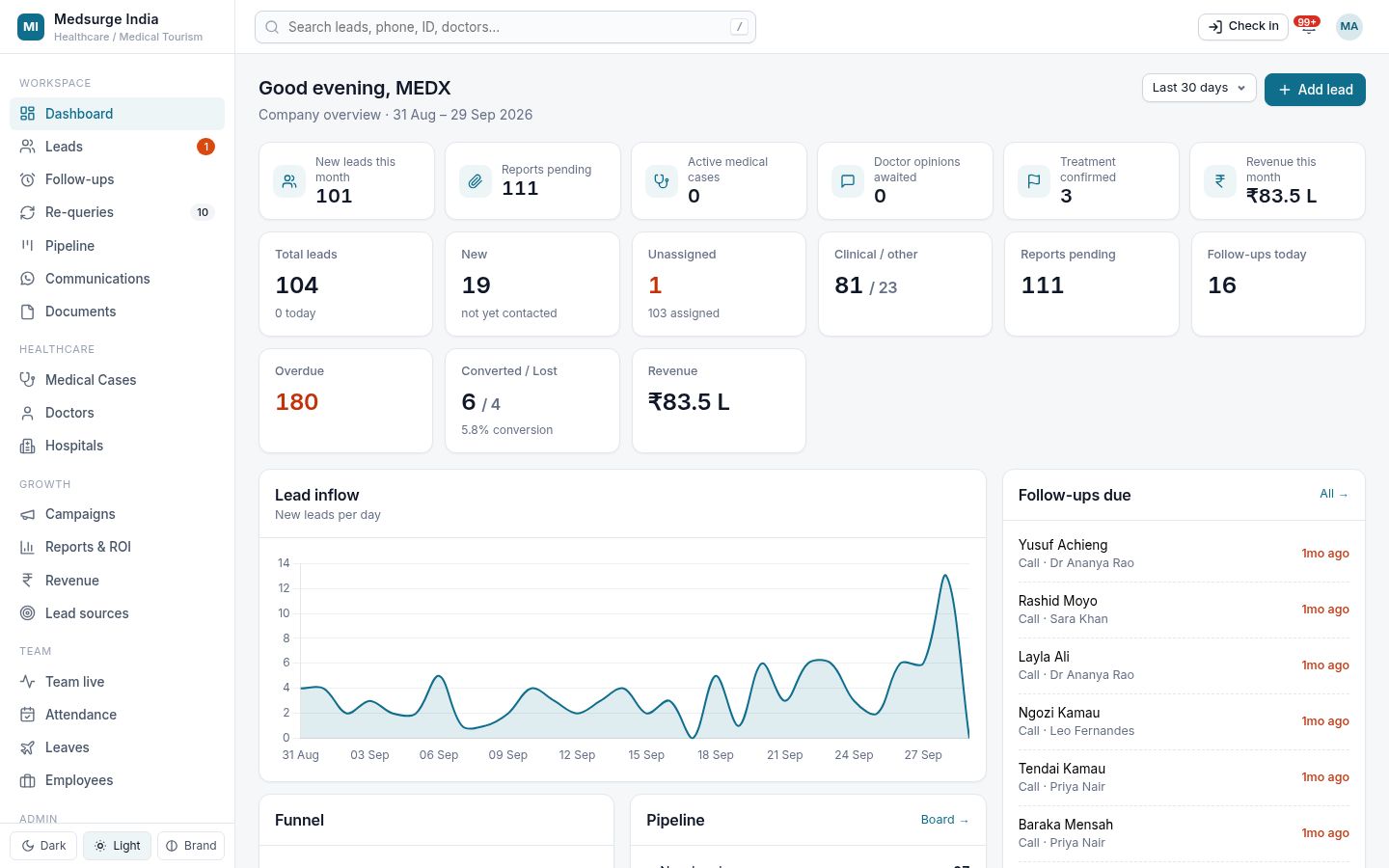Click the flag icon in the Treatment confirmed card
1389x868 pixels.
(x=1034, y=181)
